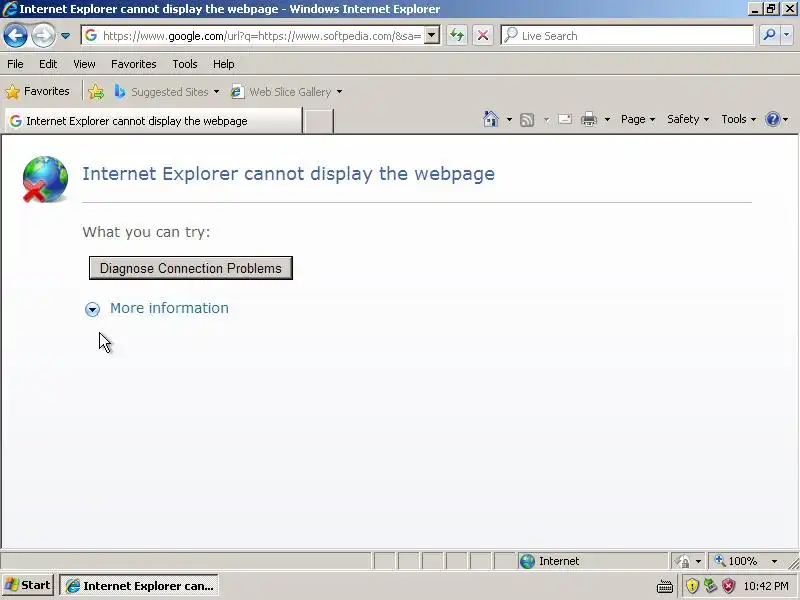Click the Bing icon beside Suggested Sites
The height and width of the screenshot is (600, 800).
tap(120, 91)
